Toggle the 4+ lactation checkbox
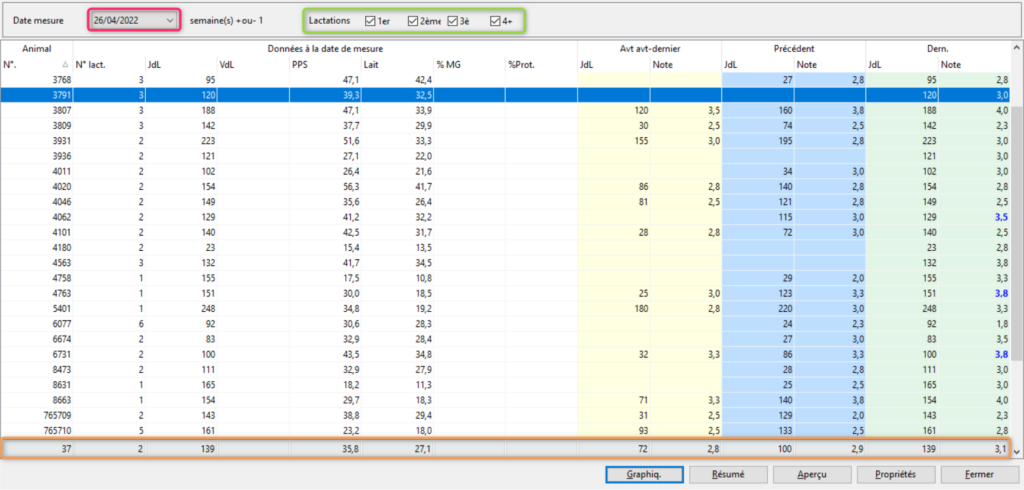The height and width of the screenshot is (490, 1024). pyautogui.click(x=495, y=20)
